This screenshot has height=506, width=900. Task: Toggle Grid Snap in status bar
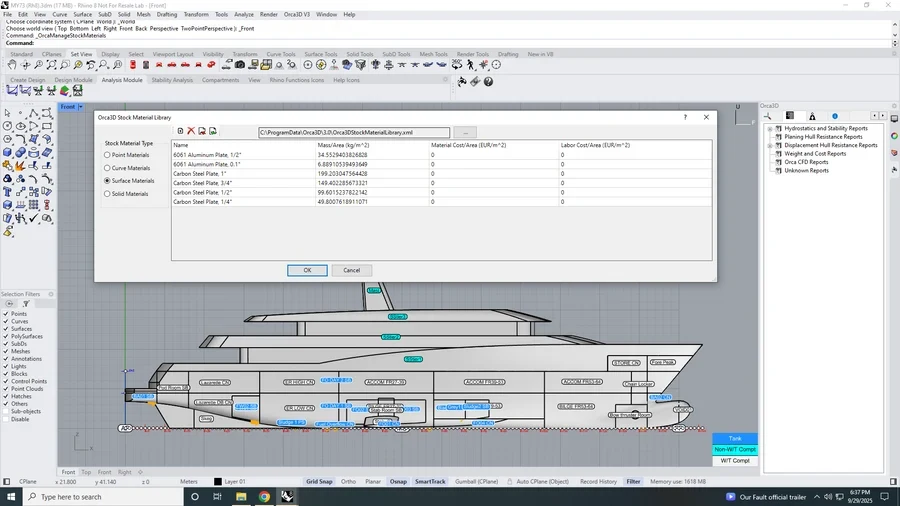coord(319,482)
